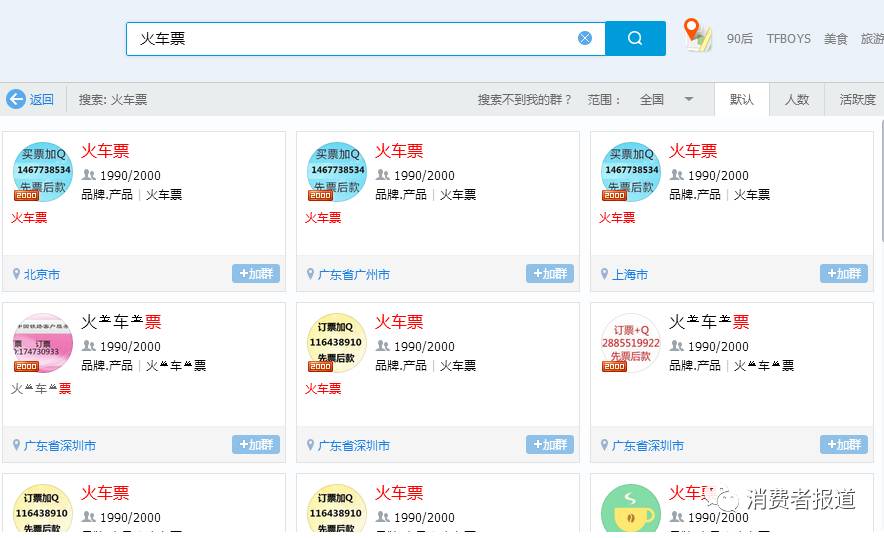884x538 pixels.
Task: Select the TFBOYS hot tag
Action: (x=788, y=38)
